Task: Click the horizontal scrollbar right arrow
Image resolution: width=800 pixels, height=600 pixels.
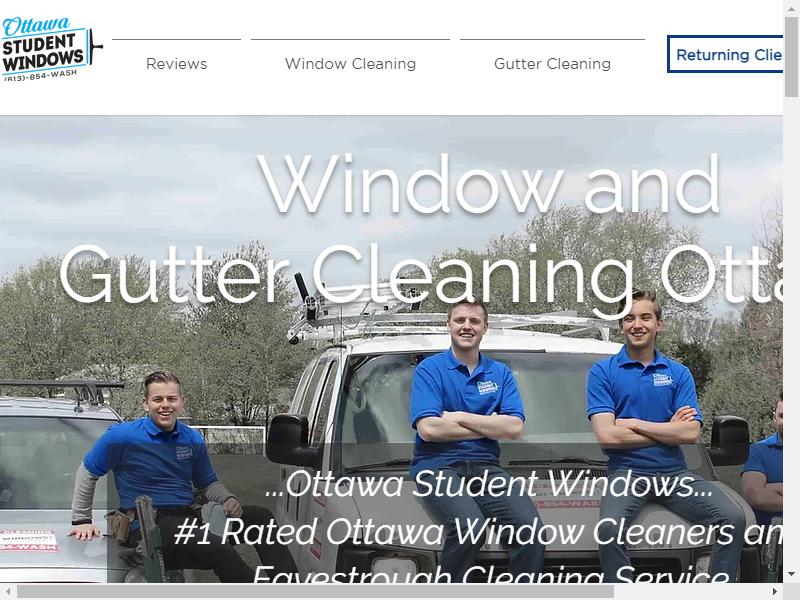Action: 775,591
